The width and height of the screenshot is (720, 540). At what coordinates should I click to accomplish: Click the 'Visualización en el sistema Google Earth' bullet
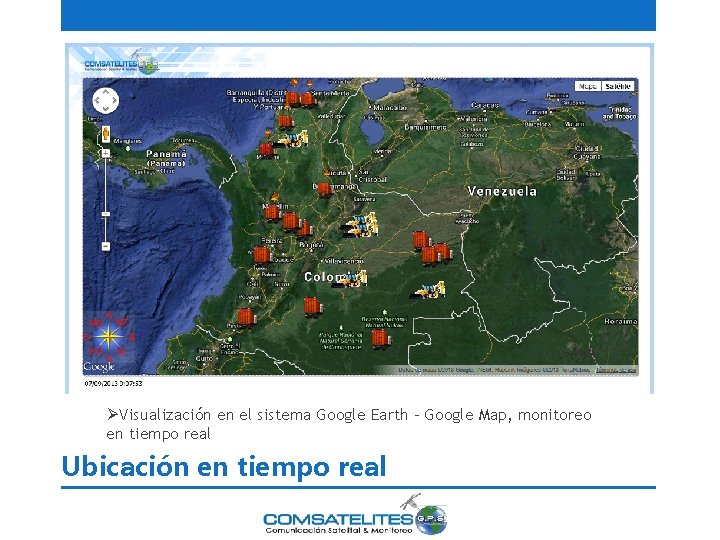coord(349,424)
